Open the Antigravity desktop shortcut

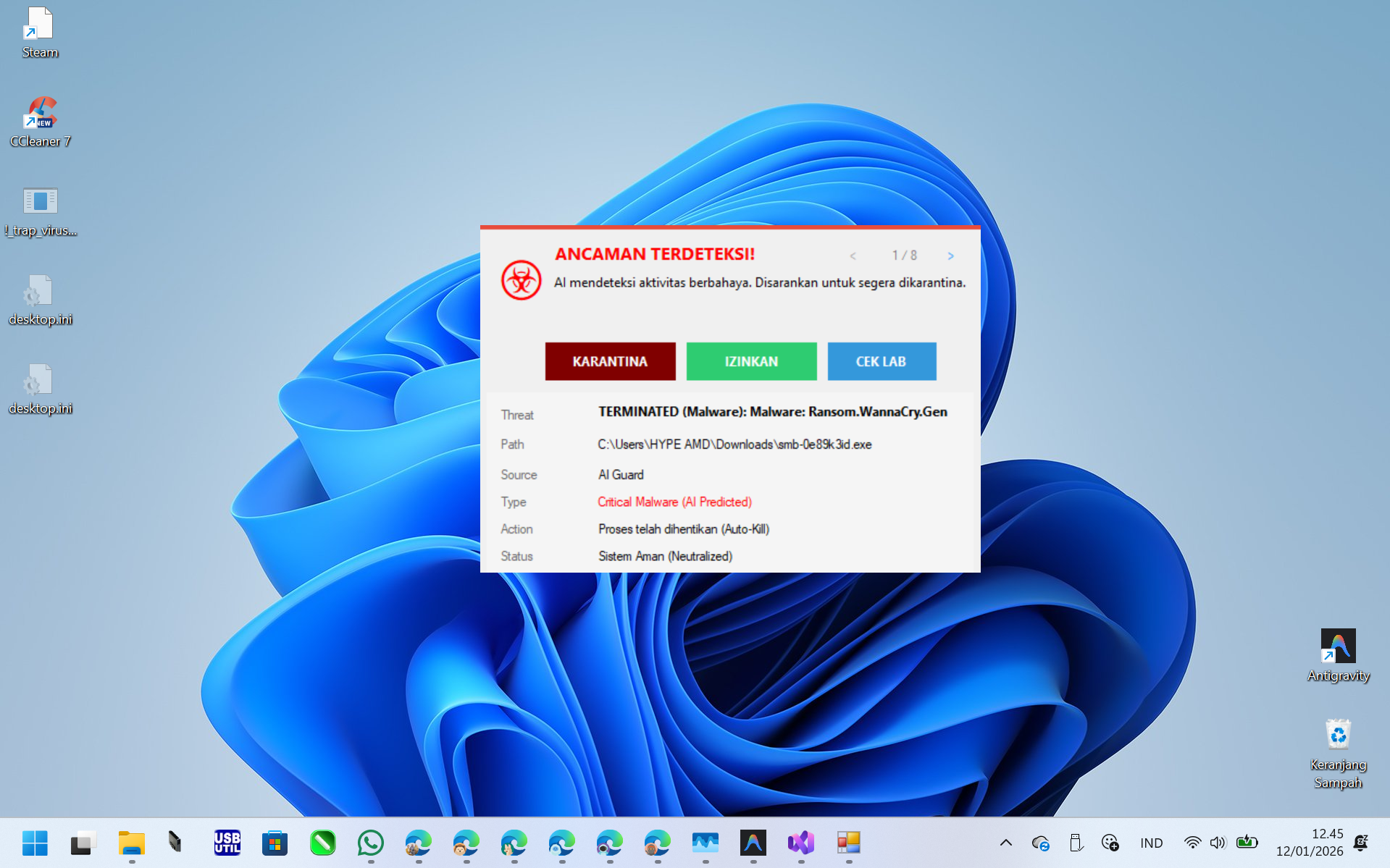coord(1338,654)
